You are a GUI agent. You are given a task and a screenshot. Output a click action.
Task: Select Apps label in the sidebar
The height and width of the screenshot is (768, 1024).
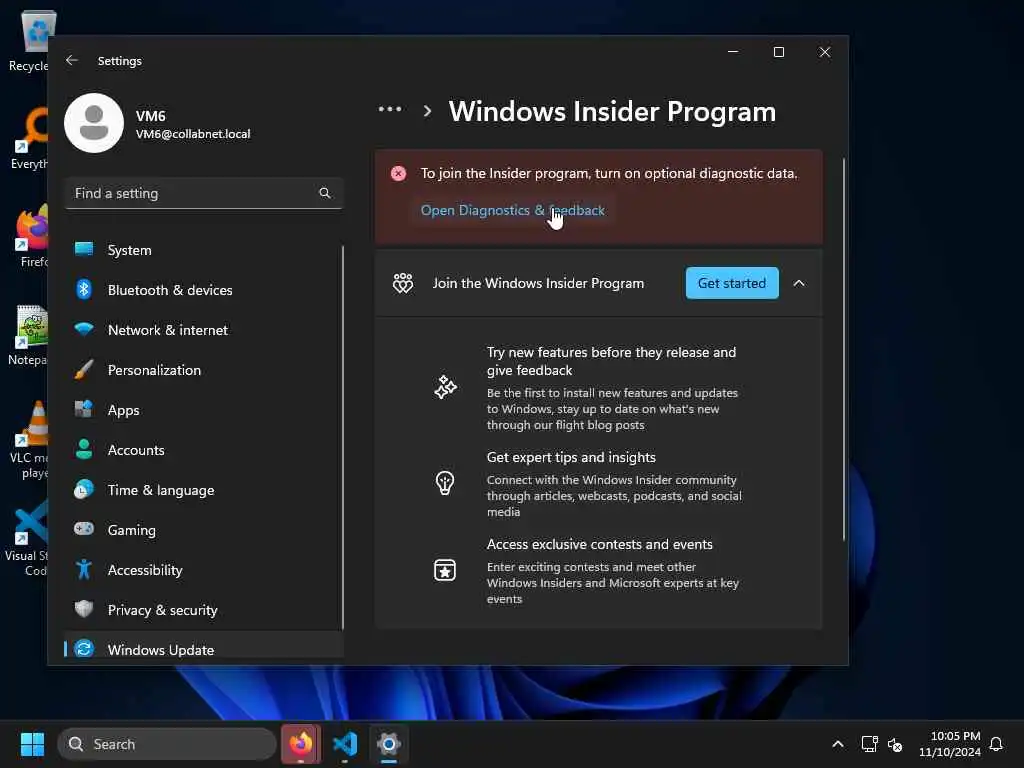pos(123,410)
